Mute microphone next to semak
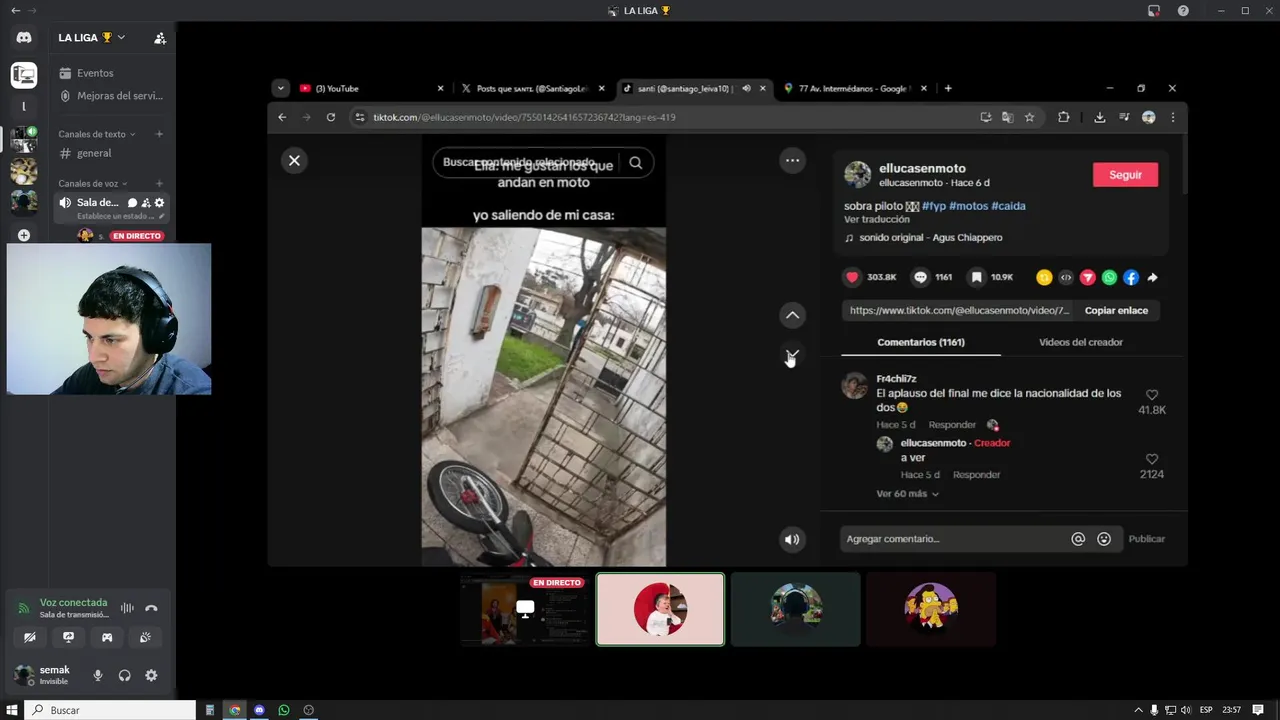 coord(98,676)
